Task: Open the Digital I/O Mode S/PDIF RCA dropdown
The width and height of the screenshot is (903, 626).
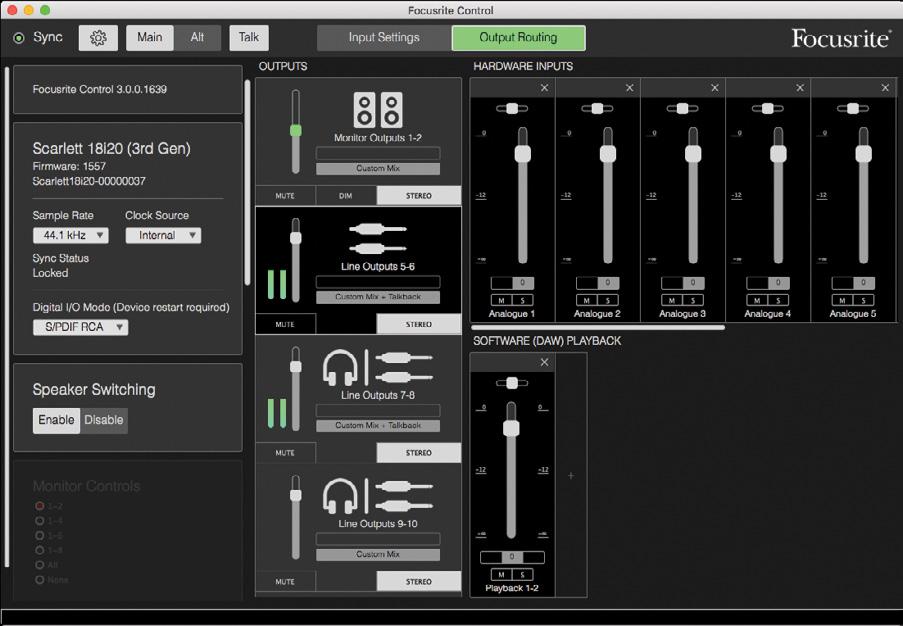Action: pos(81,327)
